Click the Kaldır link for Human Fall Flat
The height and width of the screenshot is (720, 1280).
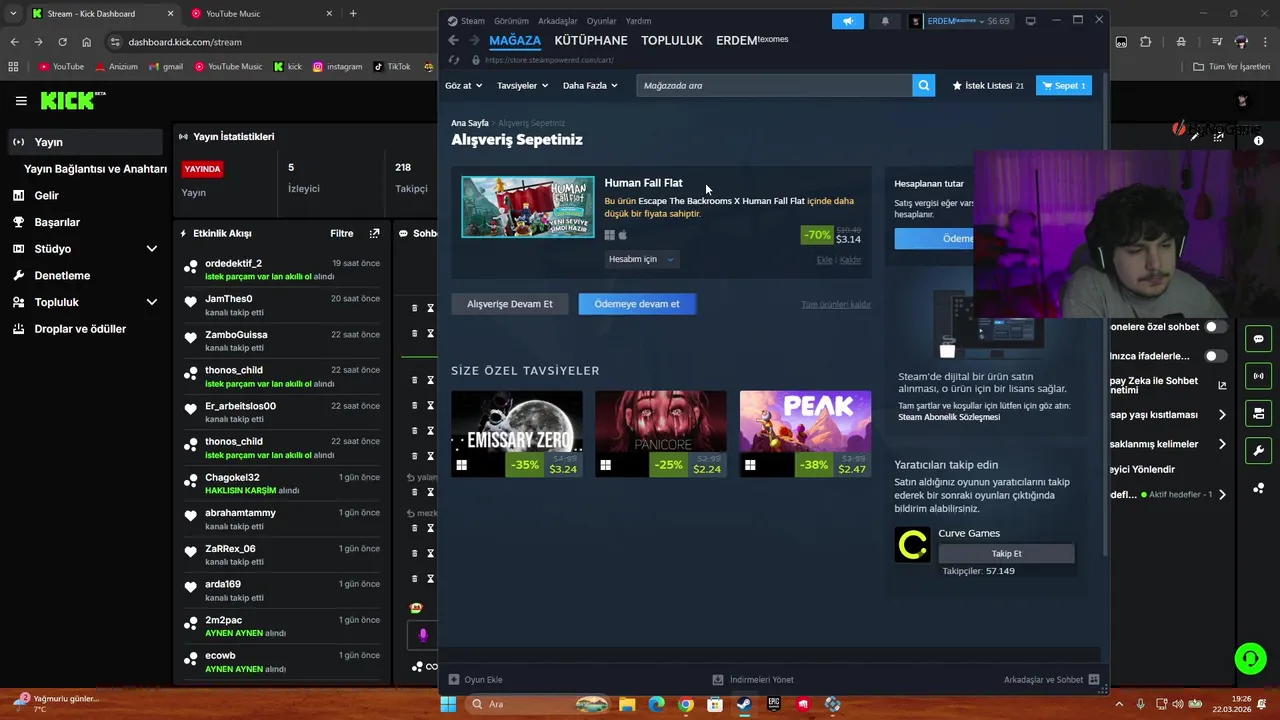(x=850, y=260)
